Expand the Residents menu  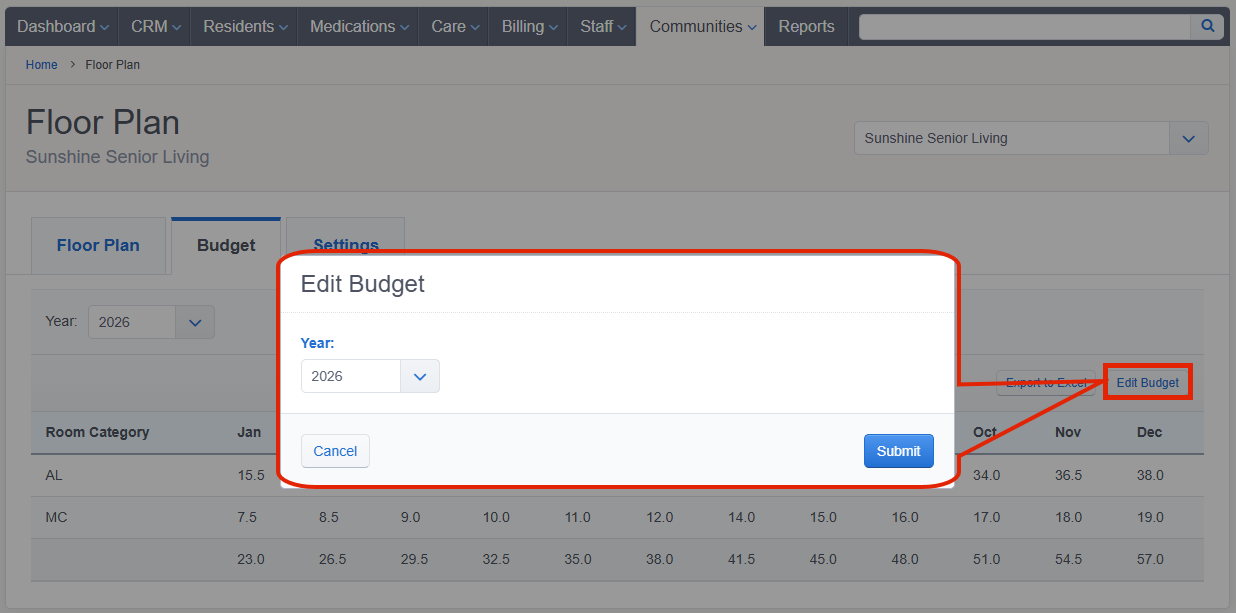[x=244, y=27]
